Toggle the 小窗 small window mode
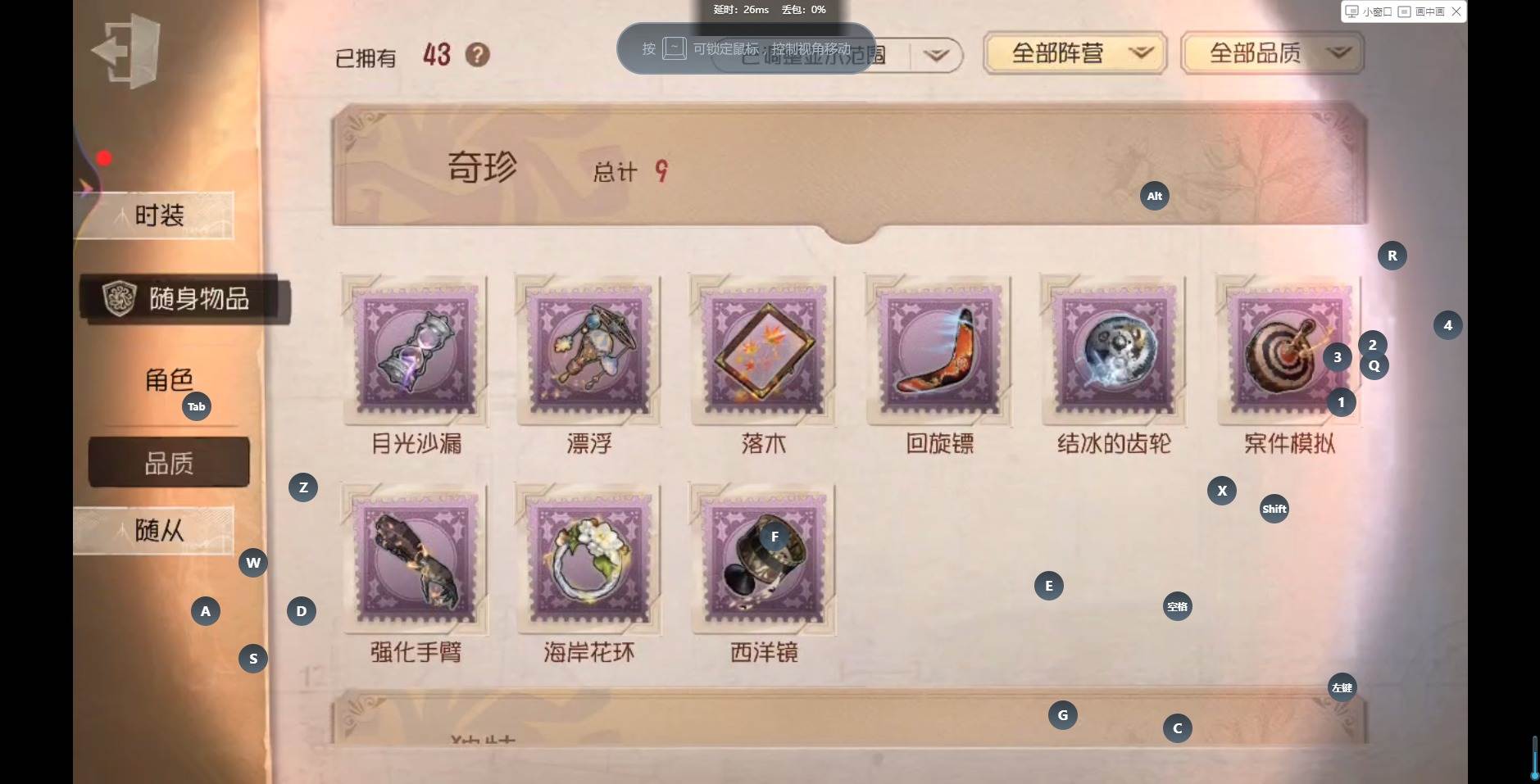 [1369, 11]
